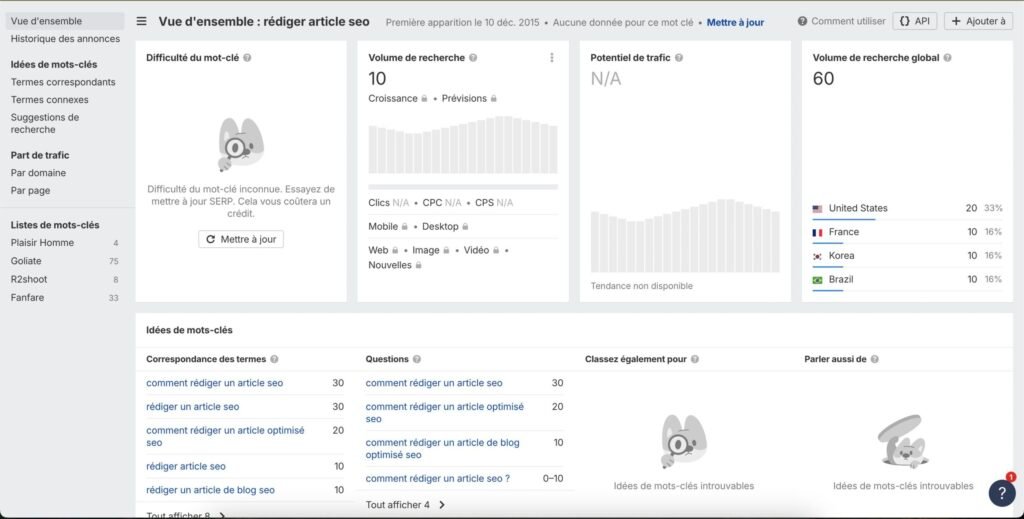Viewport: 1024px width, 519px height.
Task: Open the Ajouter à dropdown
Action: (978, 21)
